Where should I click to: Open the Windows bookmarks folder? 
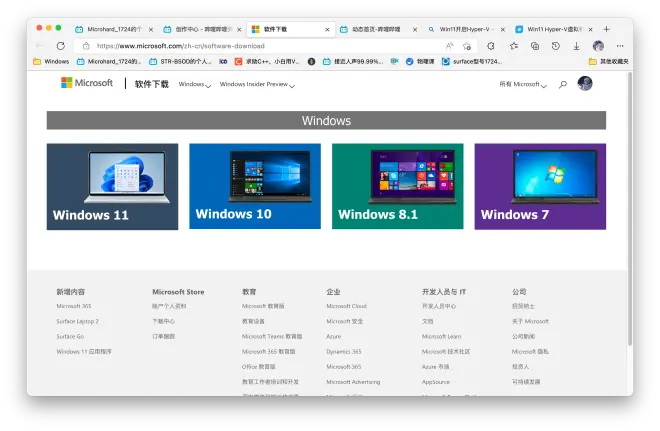pos(51,61)
